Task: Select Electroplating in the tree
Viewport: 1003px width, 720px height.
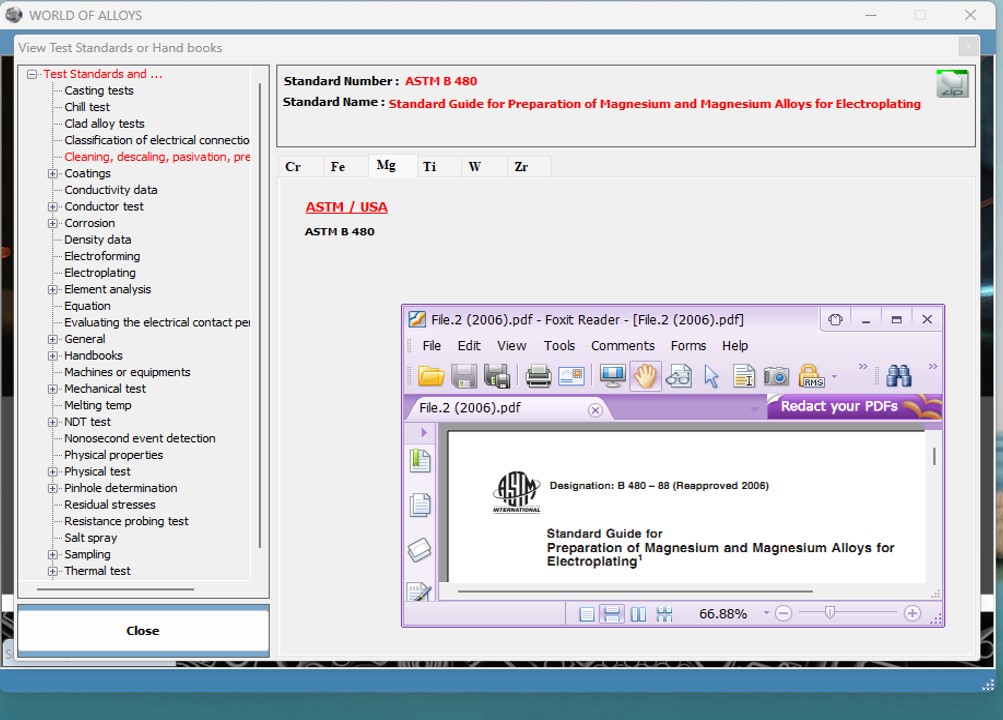Action: [x=100, y=273]
